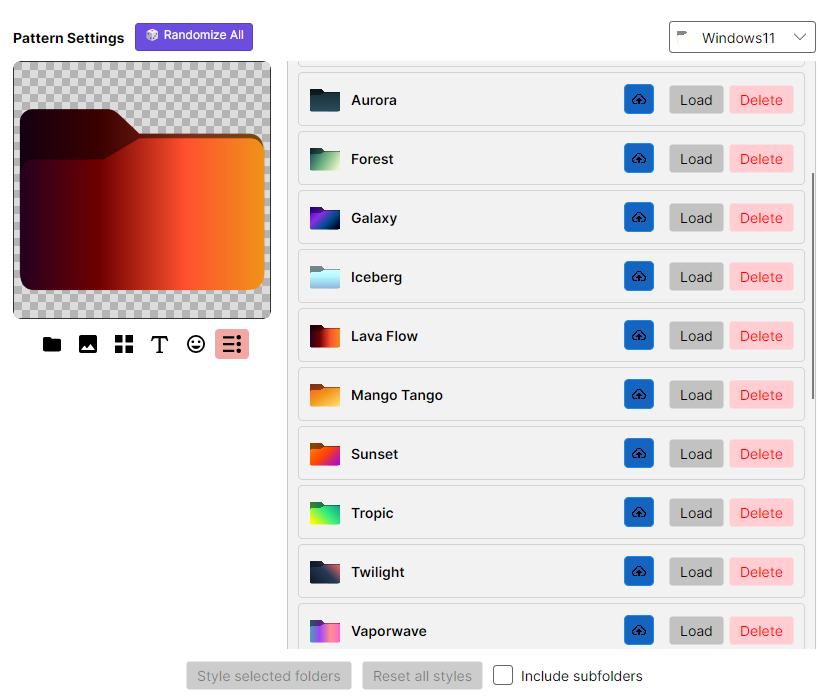Open the image settings tab icon
The image size is (833, 699).
[x=87, y=344]
